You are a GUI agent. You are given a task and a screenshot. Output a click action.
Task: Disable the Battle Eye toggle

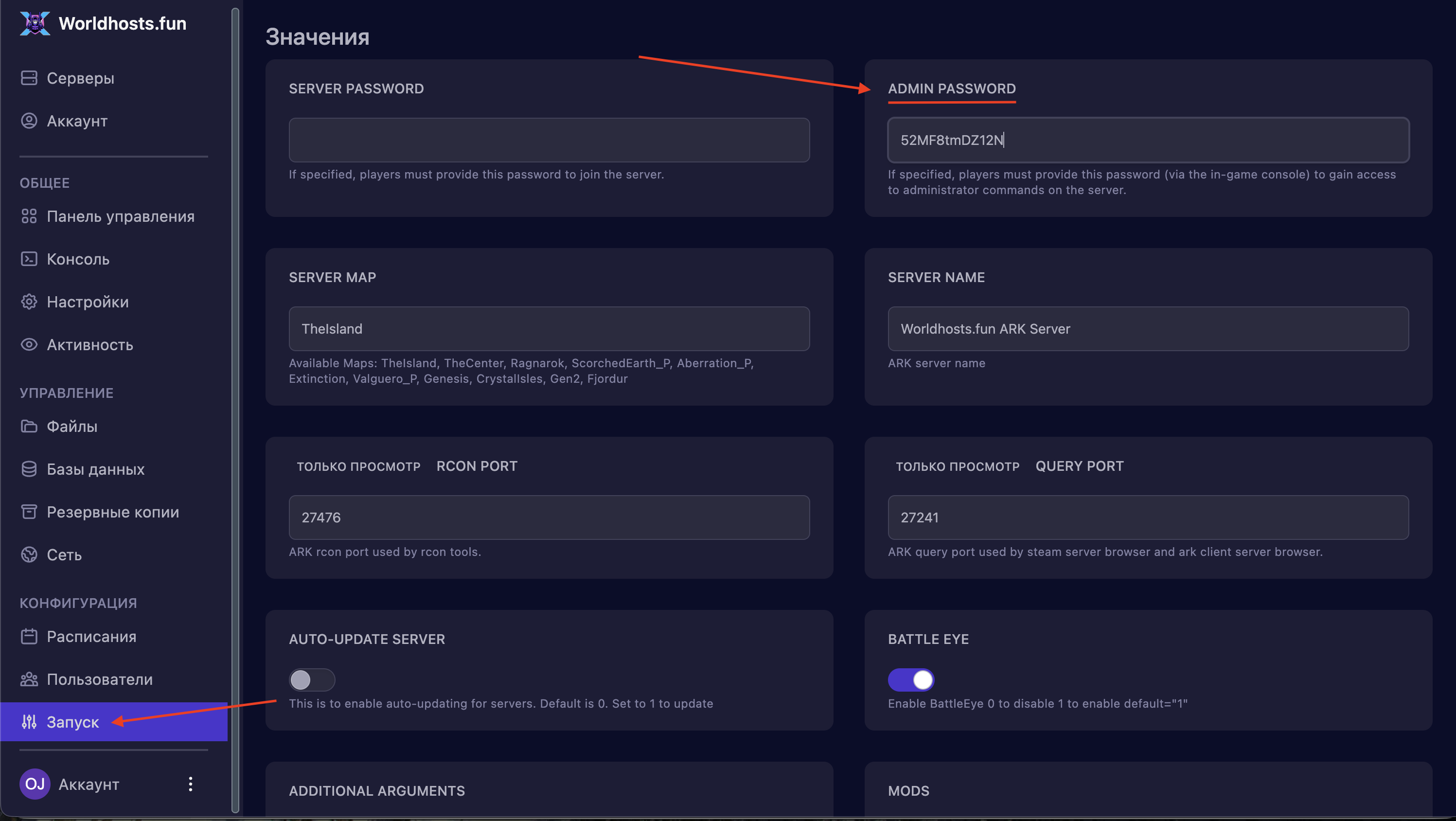[x=910, y=679]
